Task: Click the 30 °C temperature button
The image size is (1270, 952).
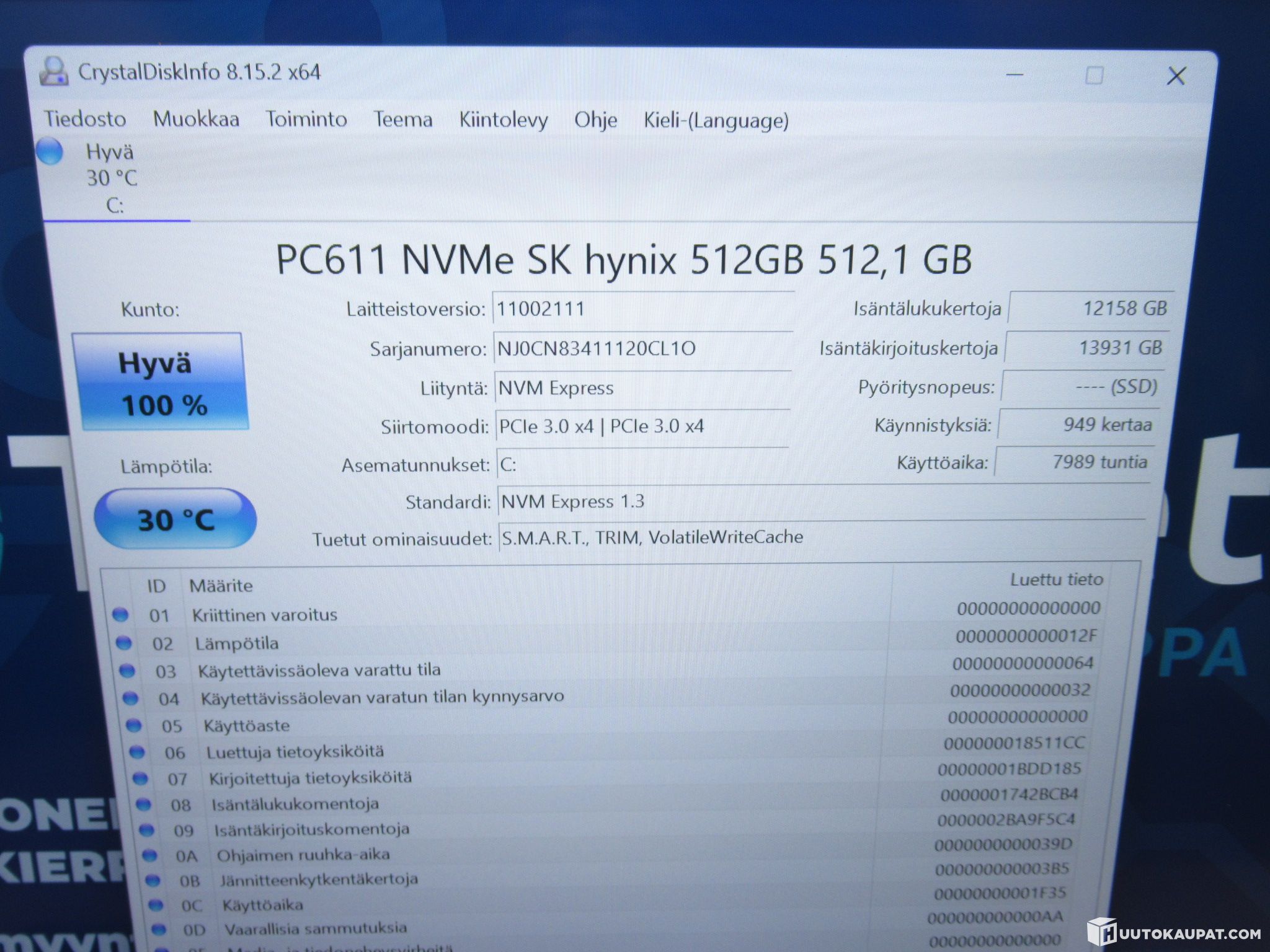Action: [x=175, y=519]
